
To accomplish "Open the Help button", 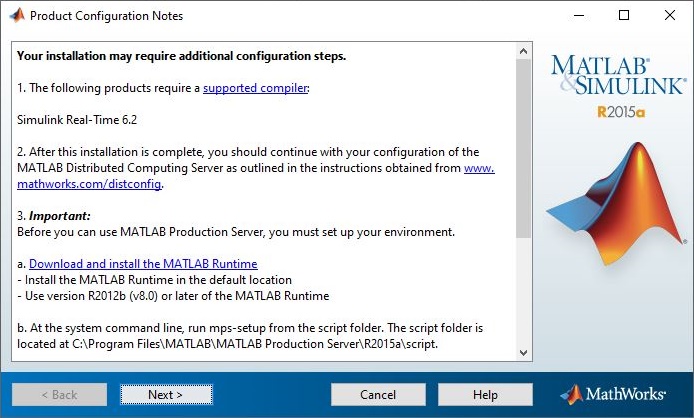I will tap(485, 394).
